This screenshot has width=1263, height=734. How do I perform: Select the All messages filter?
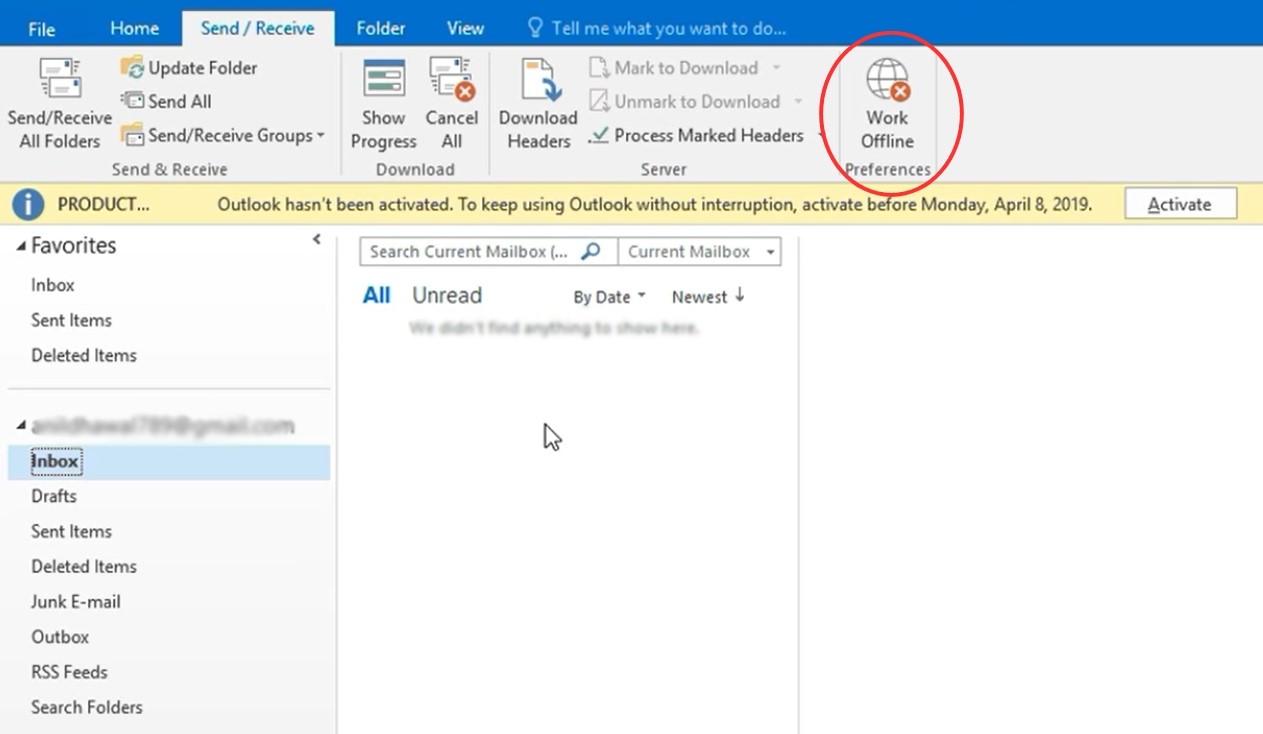377,295
